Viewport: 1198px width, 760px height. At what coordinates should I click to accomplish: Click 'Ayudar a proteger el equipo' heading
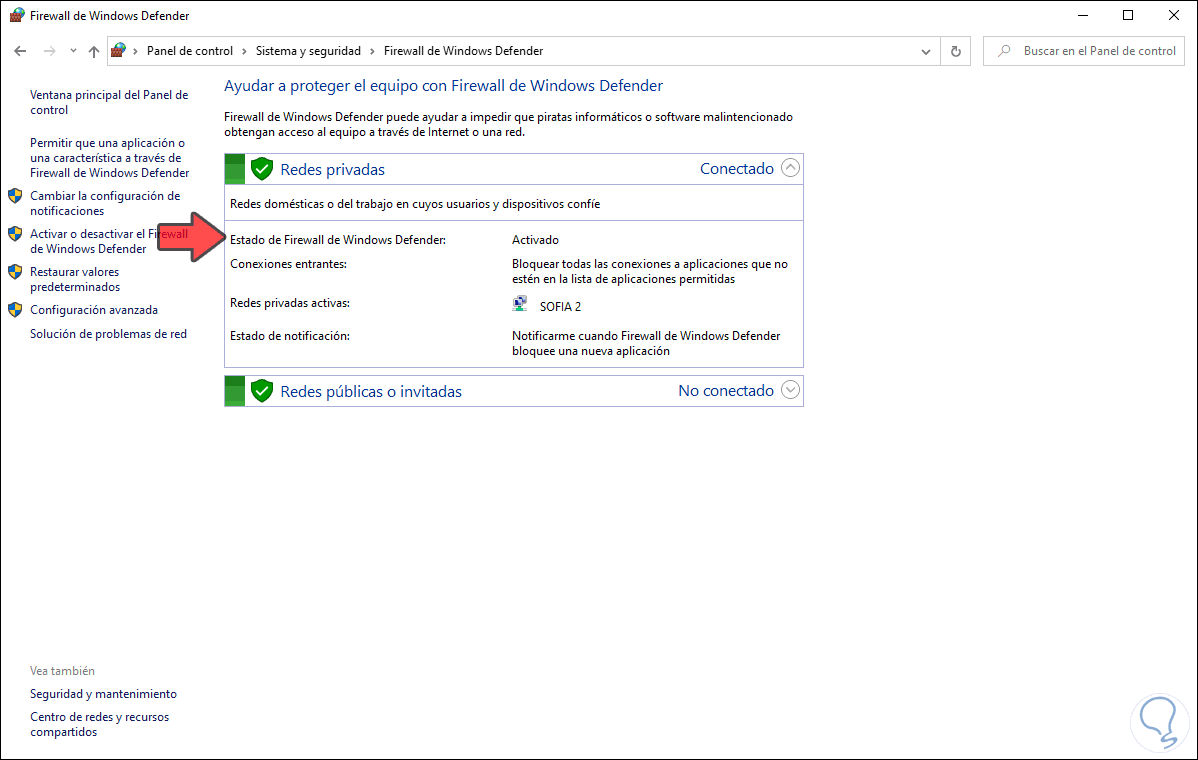(x=443, y=86)
